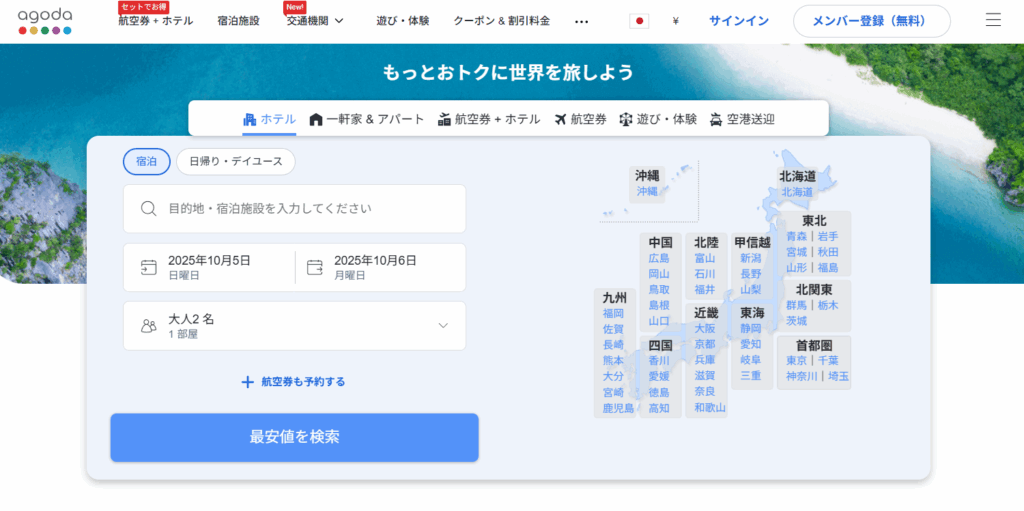Click the check-in calendar icon

[x=149, y=267]
